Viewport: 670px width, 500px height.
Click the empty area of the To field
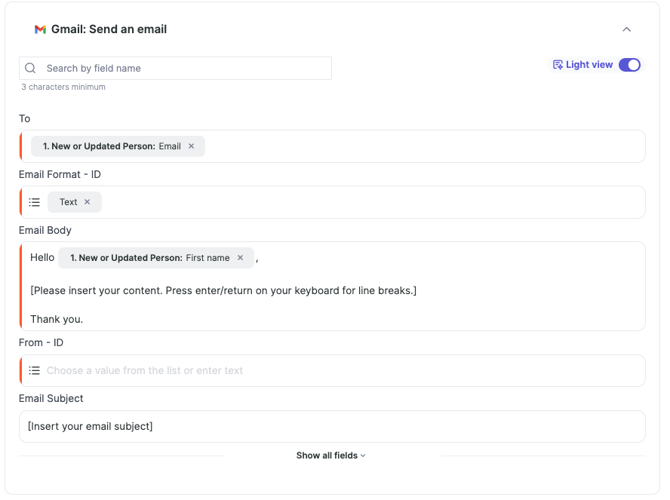(420, 146)
